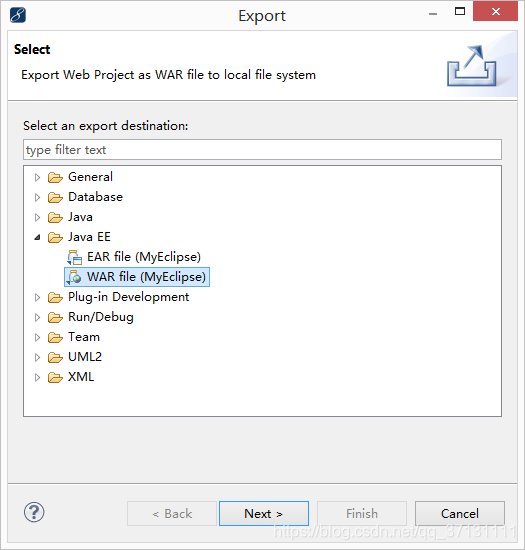
Task: Expand the XML category arrow
Action: [x=37, y=377]
